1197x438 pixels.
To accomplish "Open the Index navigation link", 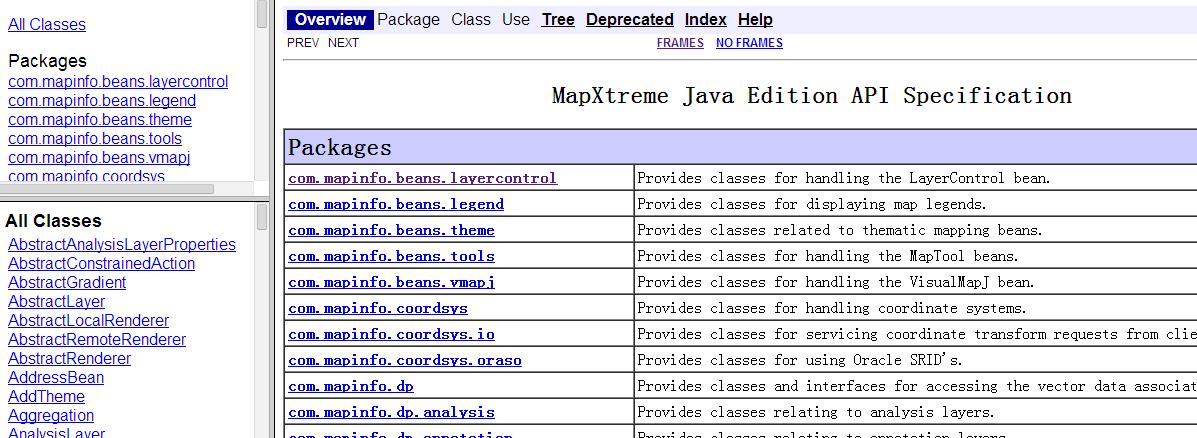I will coord(705,20).
